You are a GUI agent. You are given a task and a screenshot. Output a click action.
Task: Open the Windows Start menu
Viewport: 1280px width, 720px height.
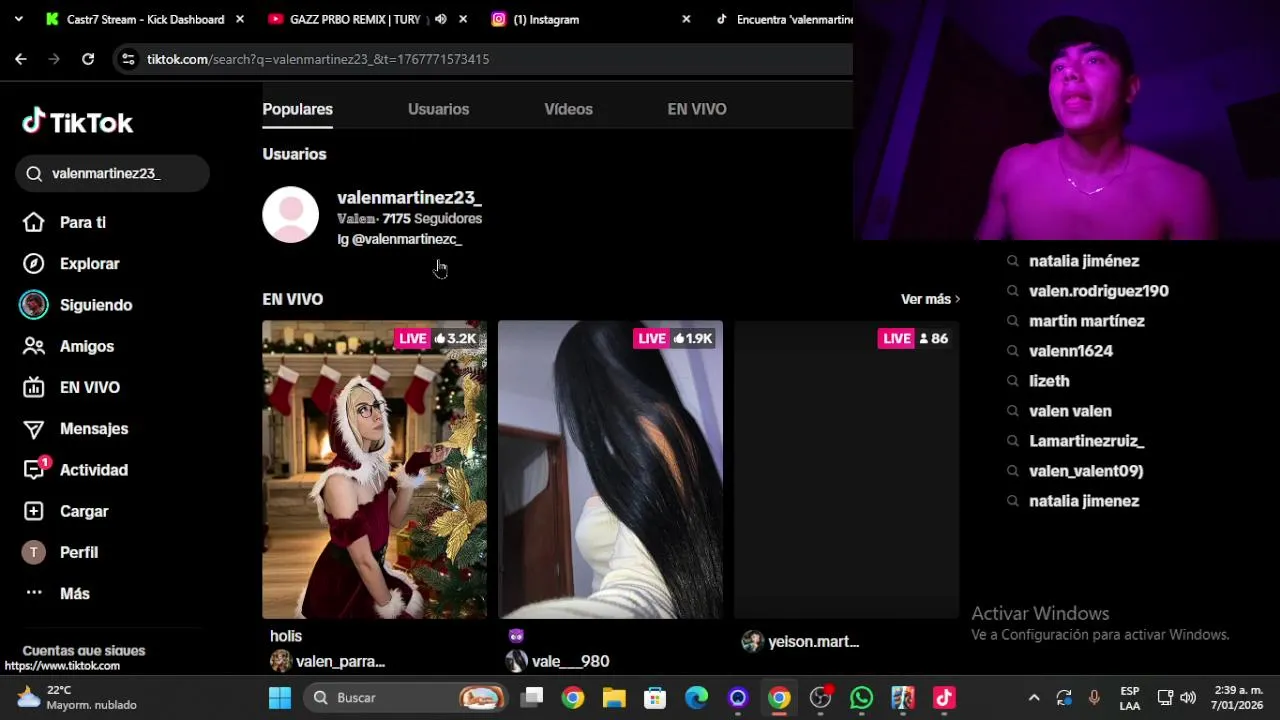(x=280, y=697)
